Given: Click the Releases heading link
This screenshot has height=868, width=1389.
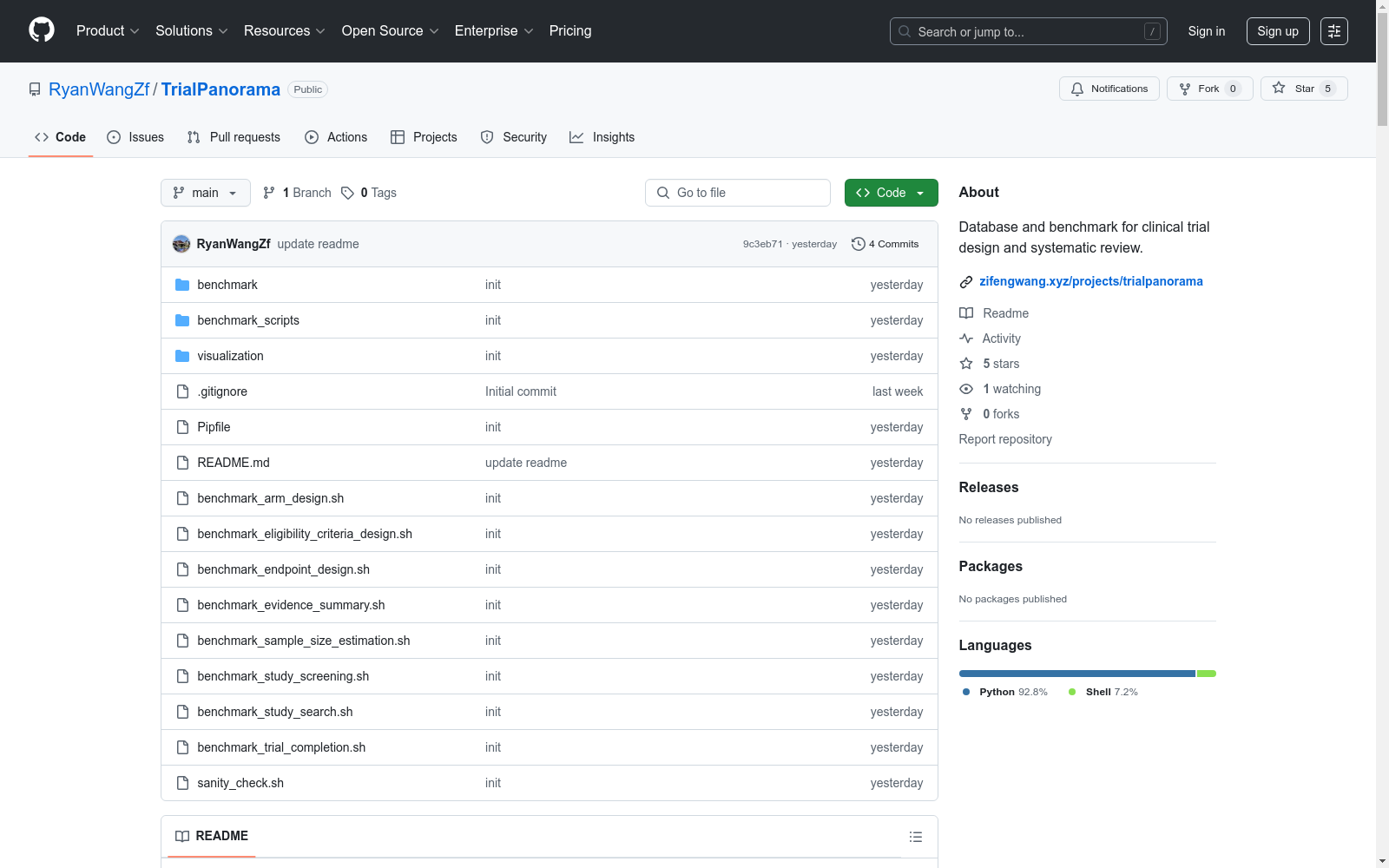Looking at the screenshot, I should (989, 488).
